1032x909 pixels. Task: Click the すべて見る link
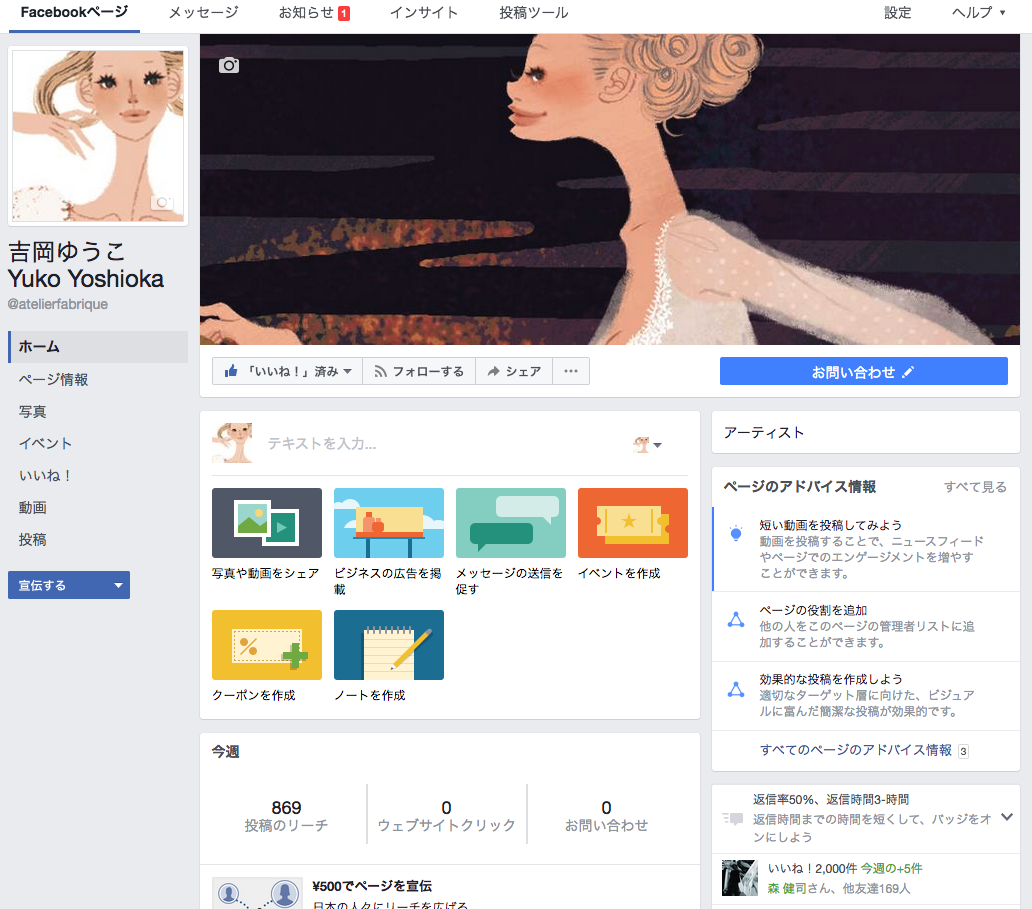(975, 487)
